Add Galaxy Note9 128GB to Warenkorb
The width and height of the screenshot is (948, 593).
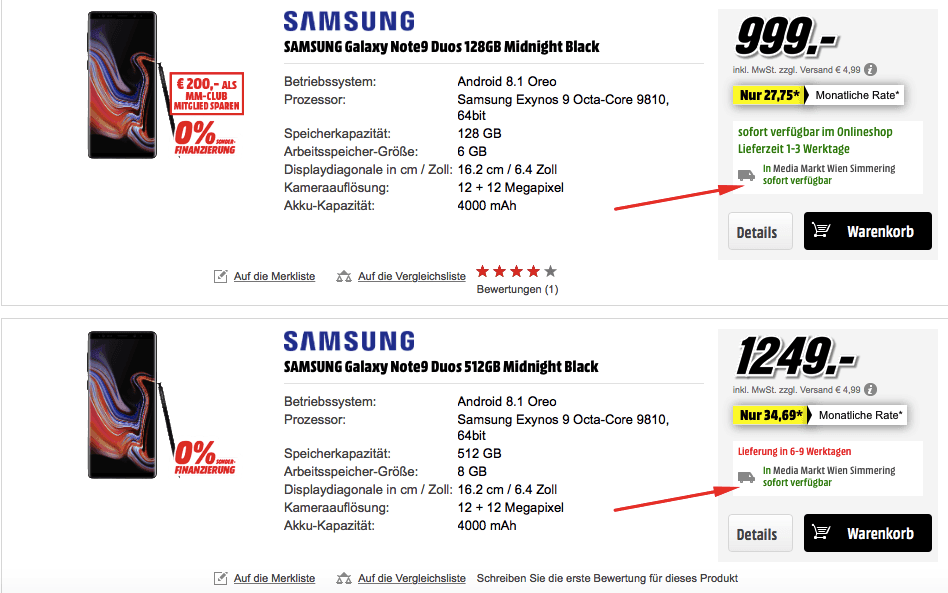tap(868, 231)
